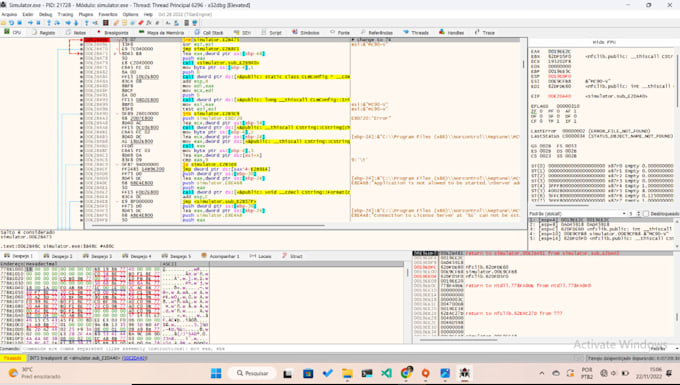This screenshot has width=680, height=385.
Task: Click the Step Into toolbar icon
Action: [49, 23]
